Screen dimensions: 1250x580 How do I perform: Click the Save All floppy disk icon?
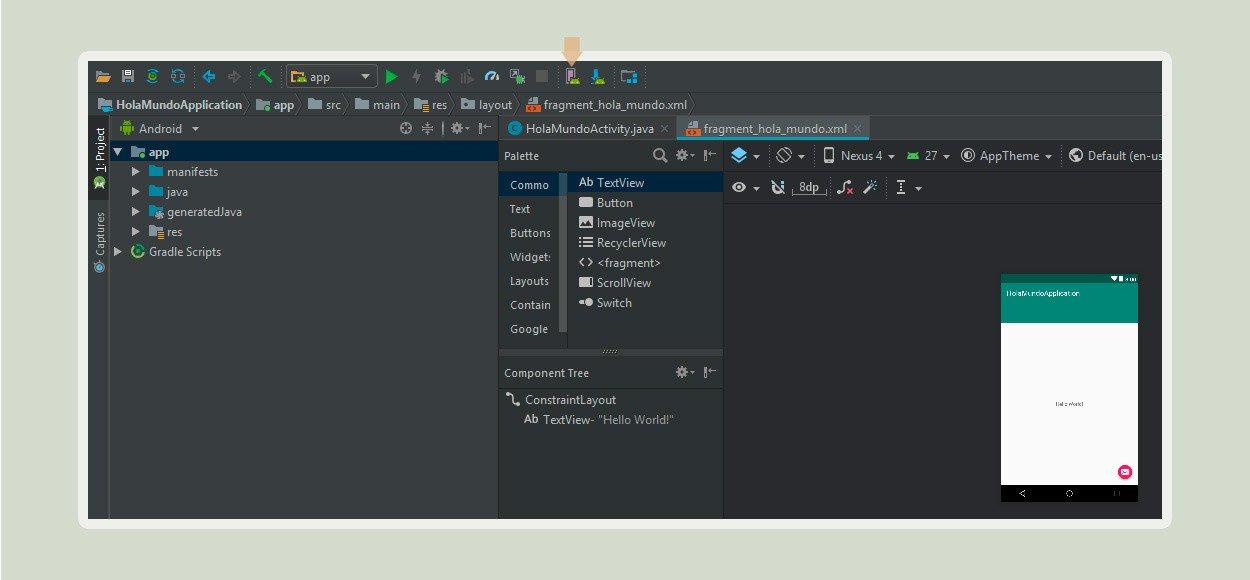(x=127, y=76)
